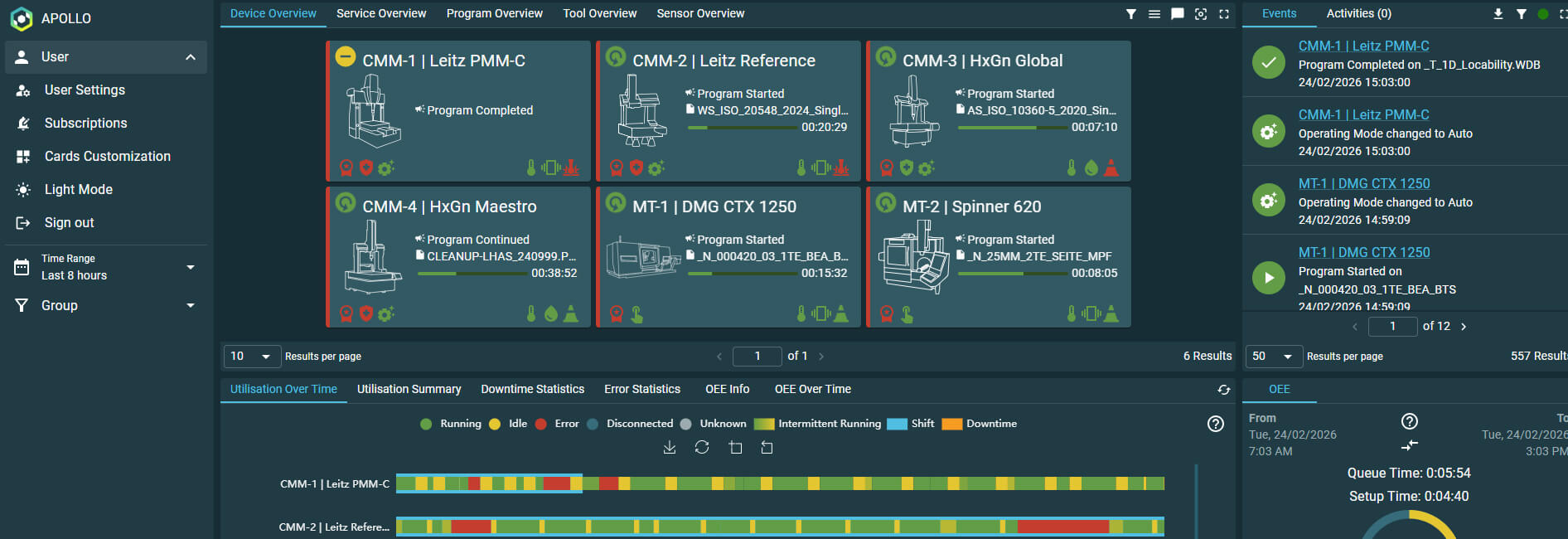Open device cards results-per-page dropdown
This screenshot has height=539, width=1568.
click(x=252, y=356)
